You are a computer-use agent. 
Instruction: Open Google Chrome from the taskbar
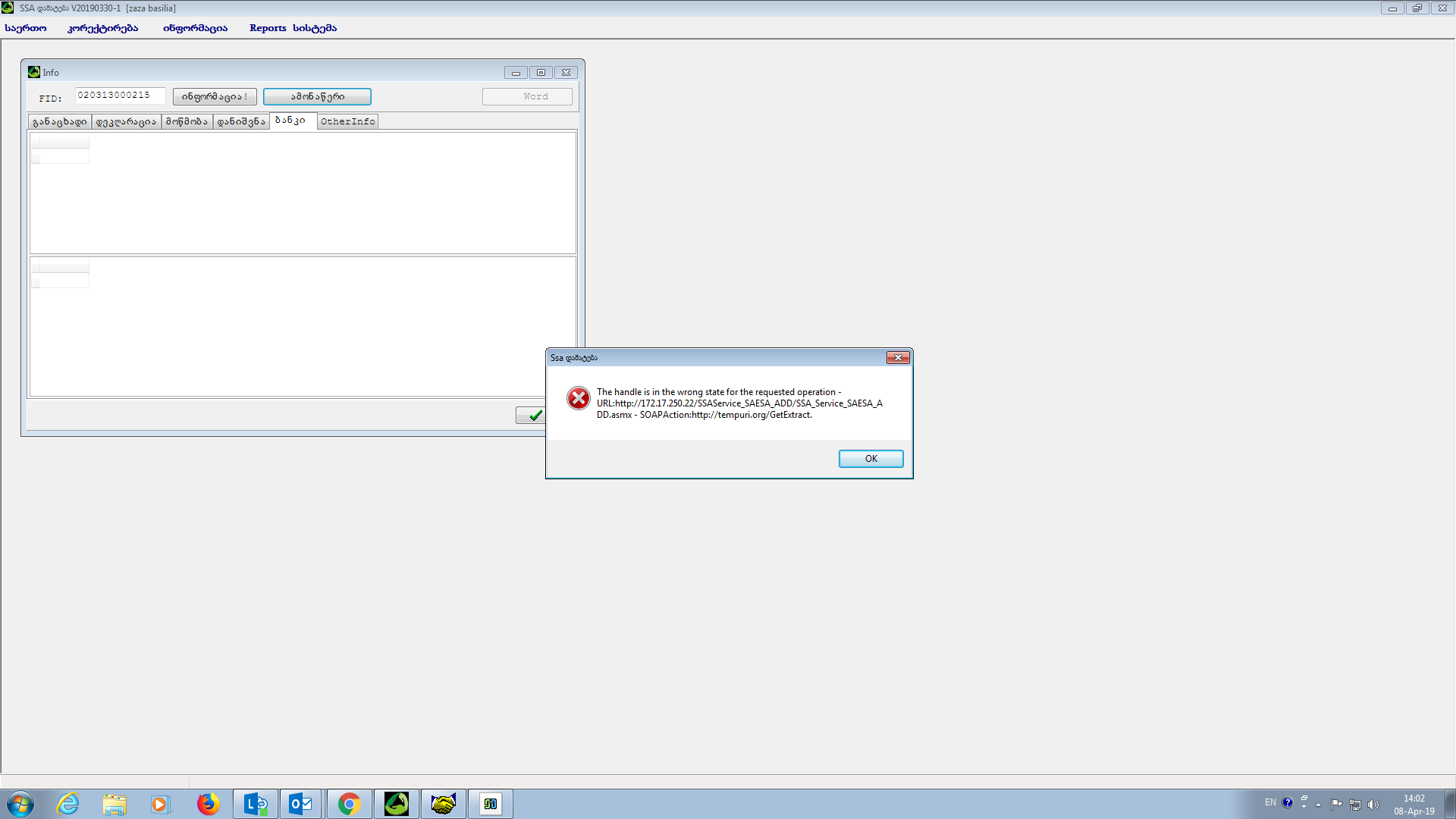coord(349,804)
